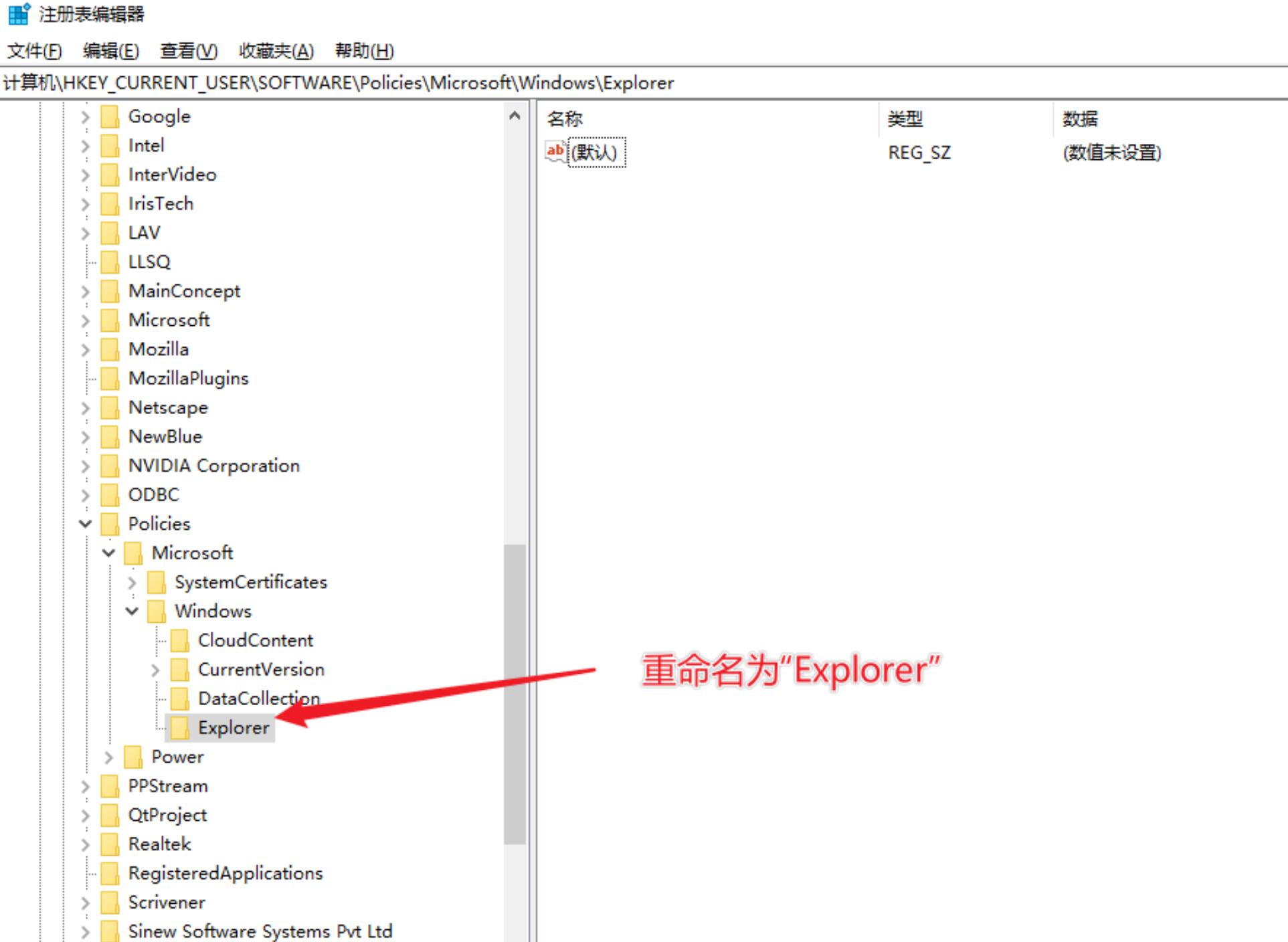Click the registry path address bar
This screenshot has height=942, width=1288.
644,83
